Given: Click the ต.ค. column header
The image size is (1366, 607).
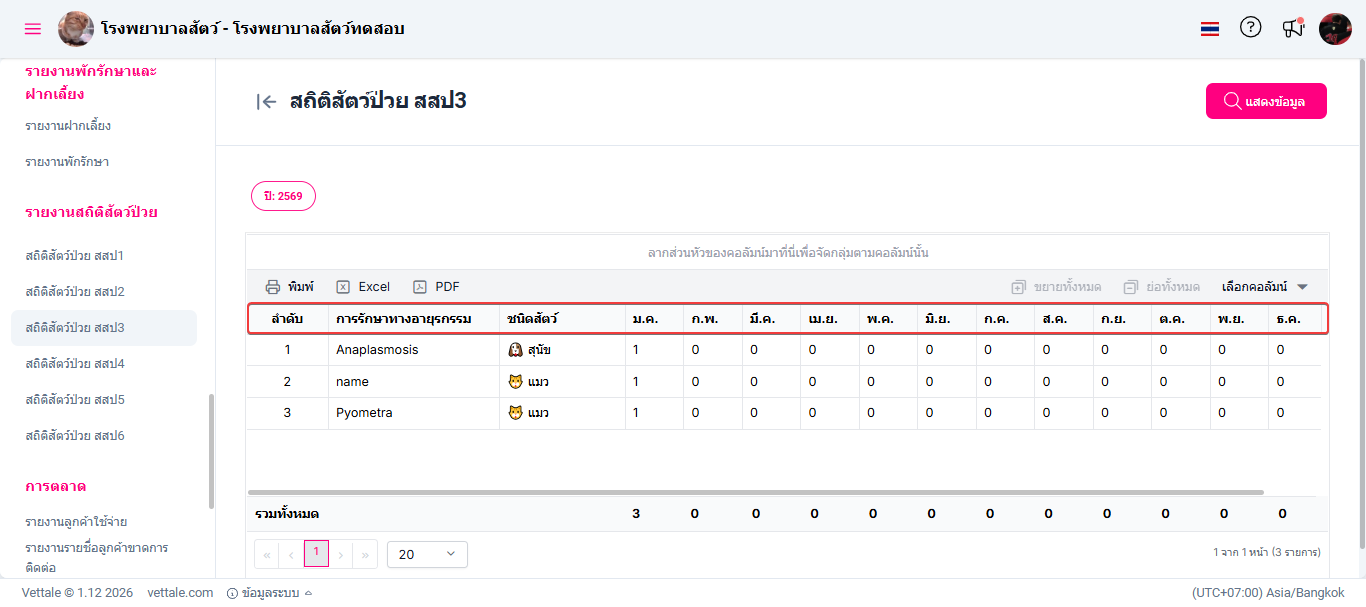Looking at the screenshot, I should pyautogui.click(x=1181, y=318).
